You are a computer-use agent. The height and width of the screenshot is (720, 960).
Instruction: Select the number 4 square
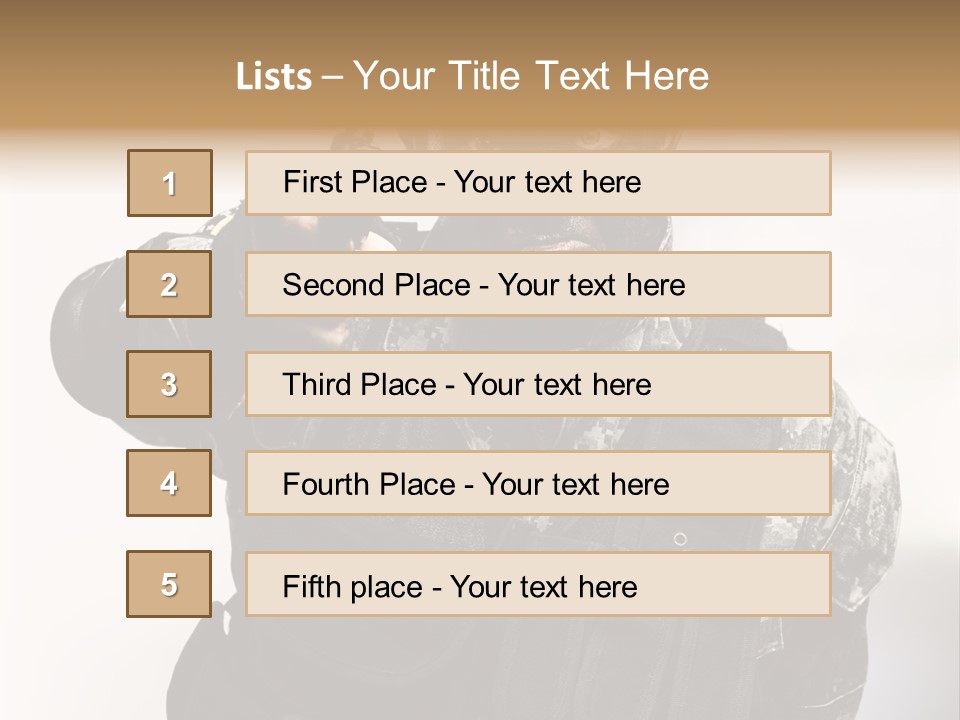[169, 483]
